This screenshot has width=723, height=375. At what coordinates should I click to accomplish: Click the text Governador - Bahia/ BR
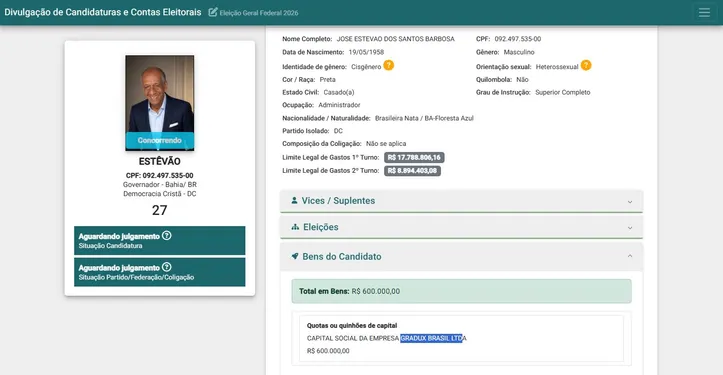[x=160, y=185]
